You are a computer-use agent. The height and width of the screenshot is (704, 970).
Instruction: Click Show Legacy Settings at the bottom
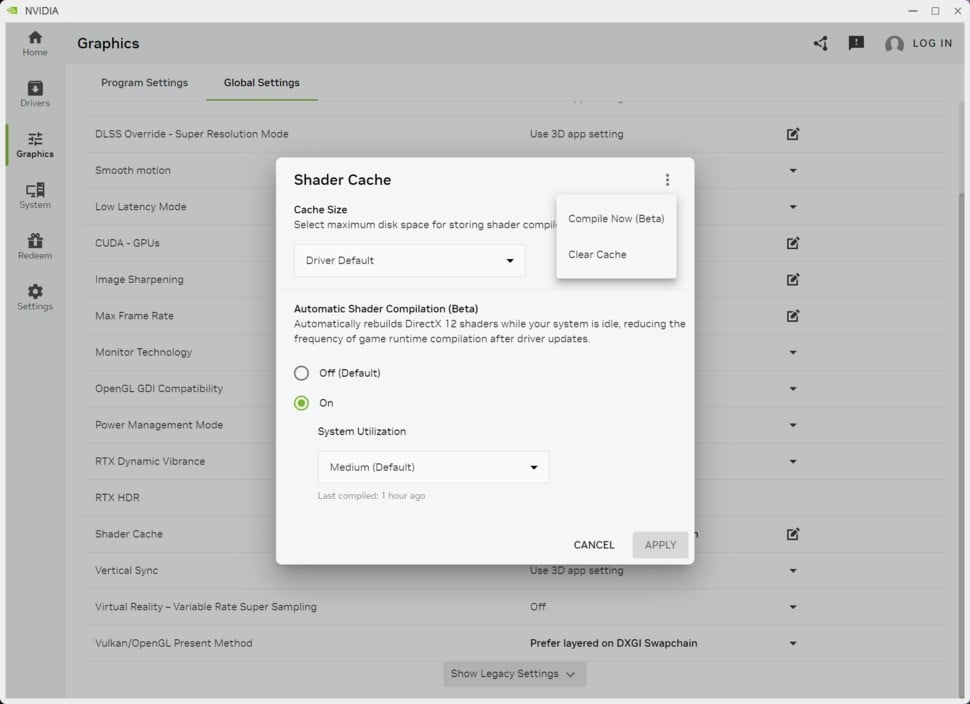pyautogui.click(x=513, y=674)
